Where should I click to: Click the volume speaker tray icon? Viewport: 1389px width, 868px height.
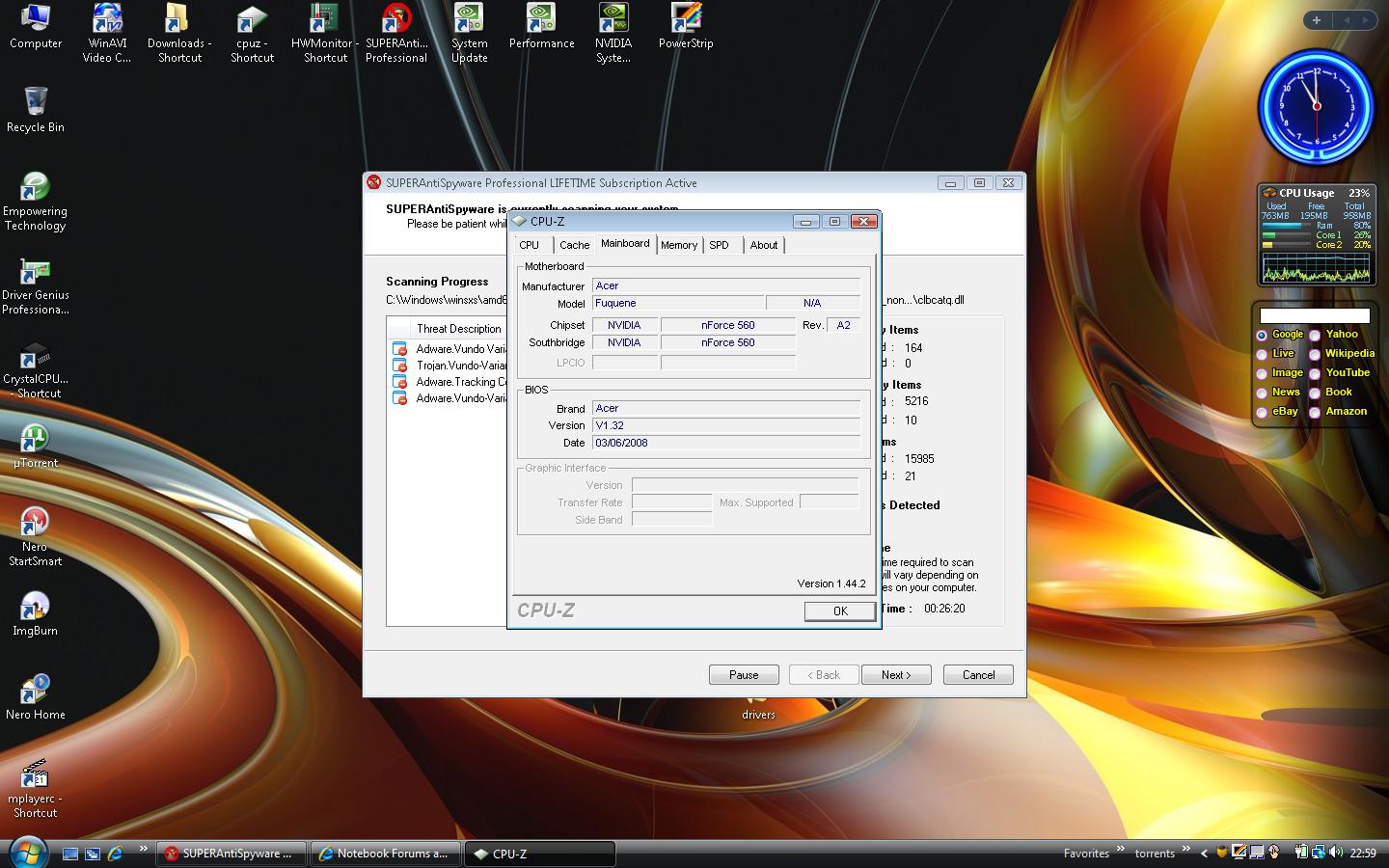[1336, 853]
